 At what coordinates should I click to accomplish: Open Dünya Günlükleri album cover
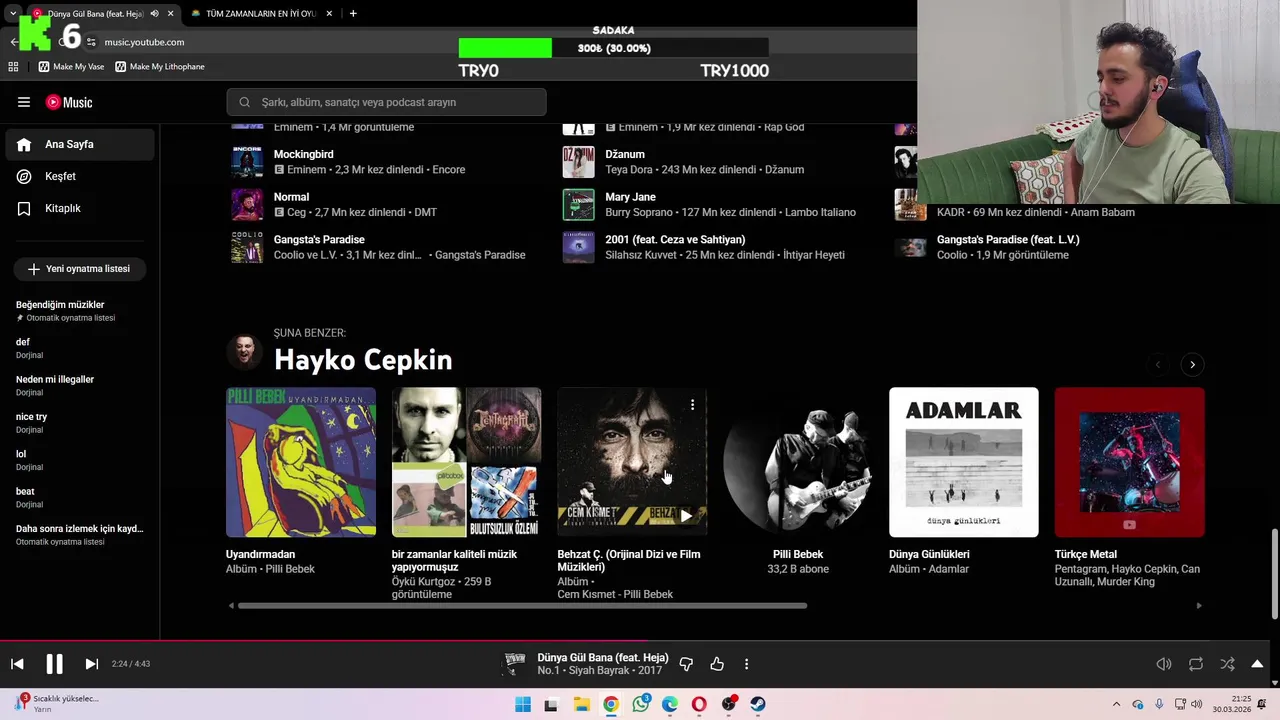click(964, 462)
